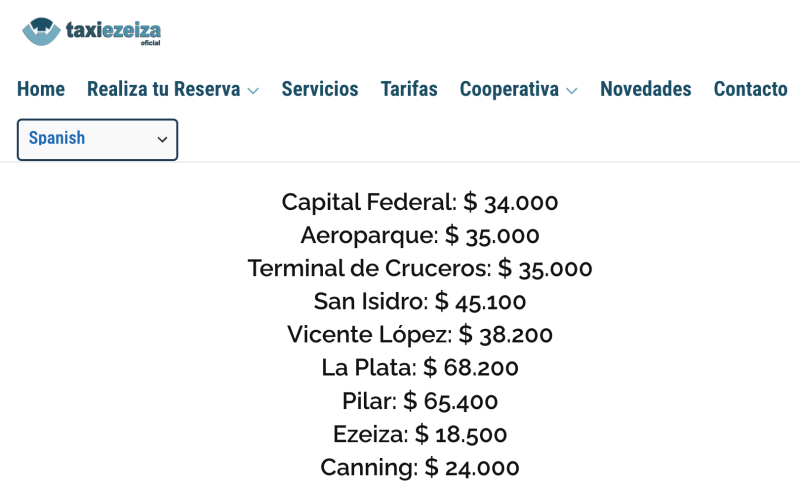
Task: Open the Cooperativa menu item
Action: tap(509, 89)
